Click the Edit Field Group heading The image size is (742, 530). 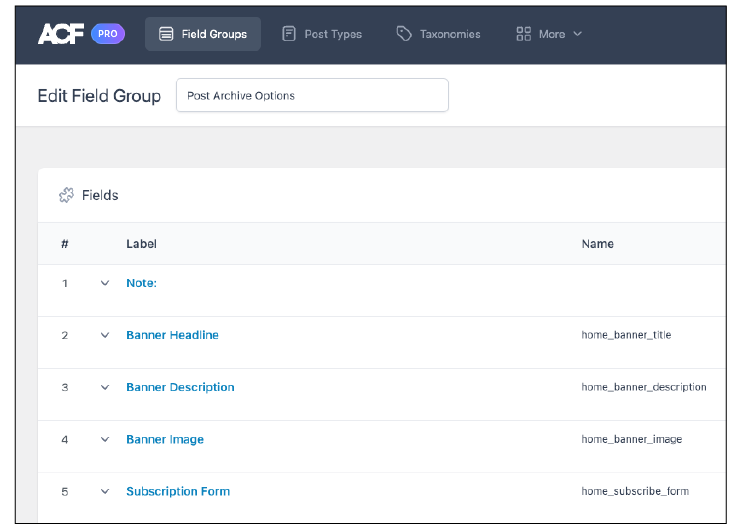point(99,96)
